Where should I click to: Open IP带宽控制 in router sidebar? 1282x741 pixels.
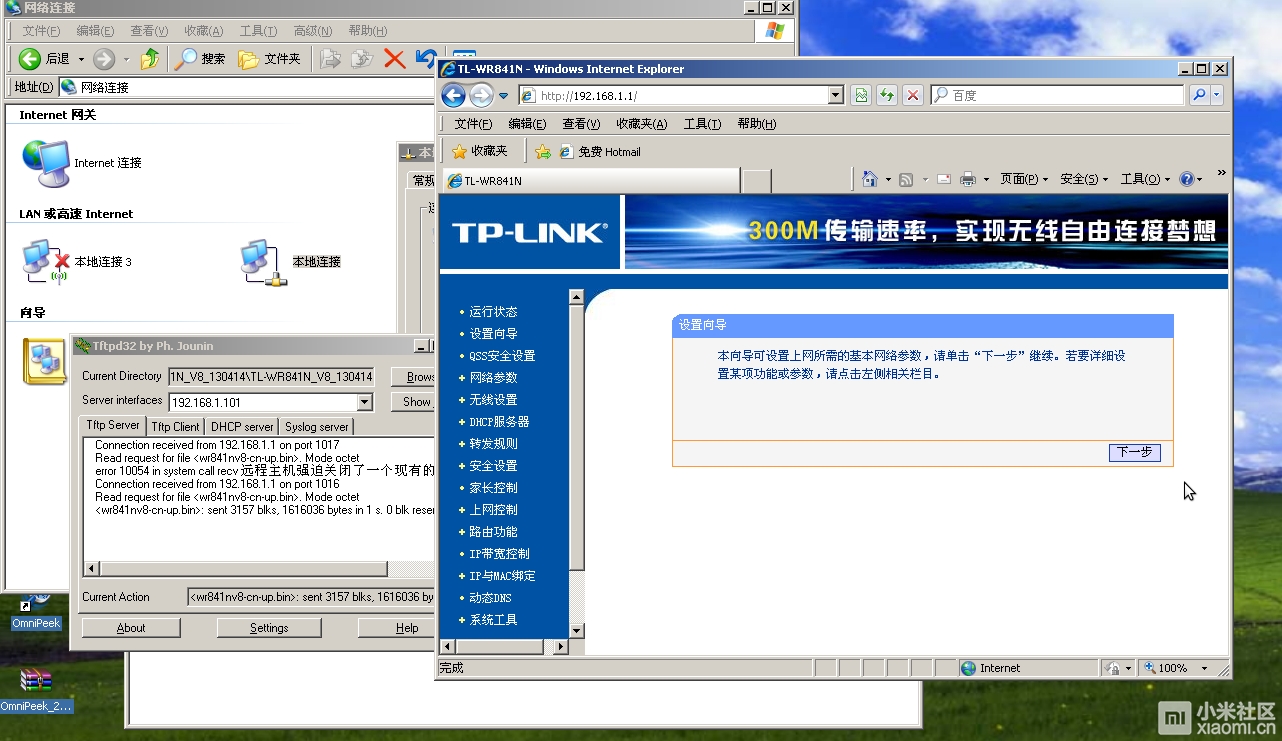click(499, 554)
